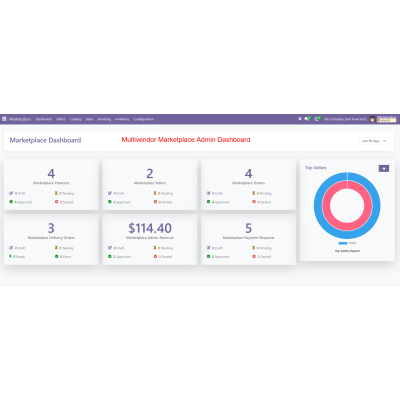Open the Sales menu
This screenshot has width=400, height=400.
coord(89,119)
